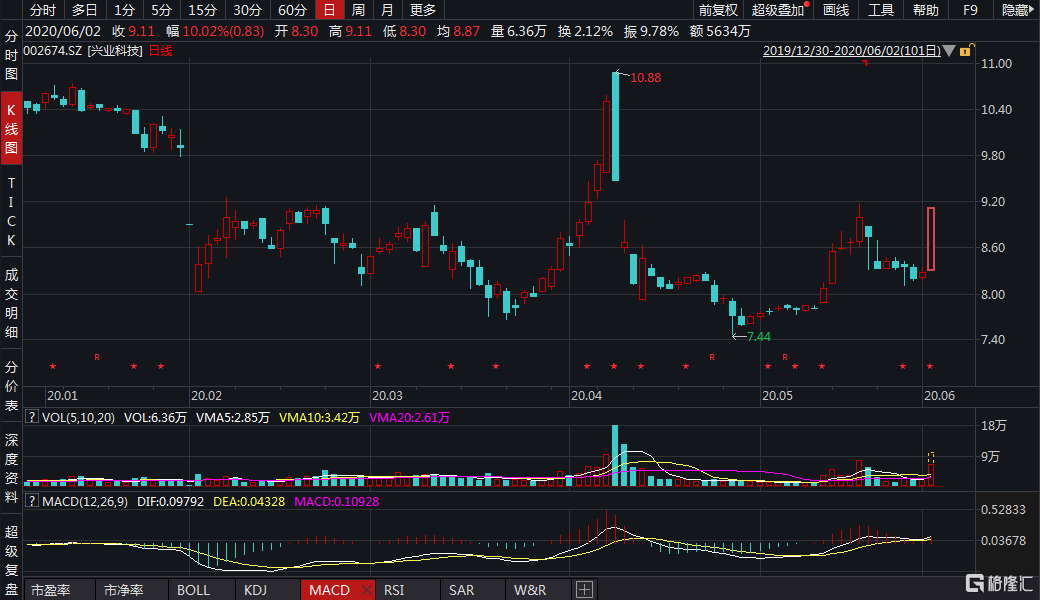
Task: Click the VOL(5,10,20) indicator label
Action: [x=78, y=417]
